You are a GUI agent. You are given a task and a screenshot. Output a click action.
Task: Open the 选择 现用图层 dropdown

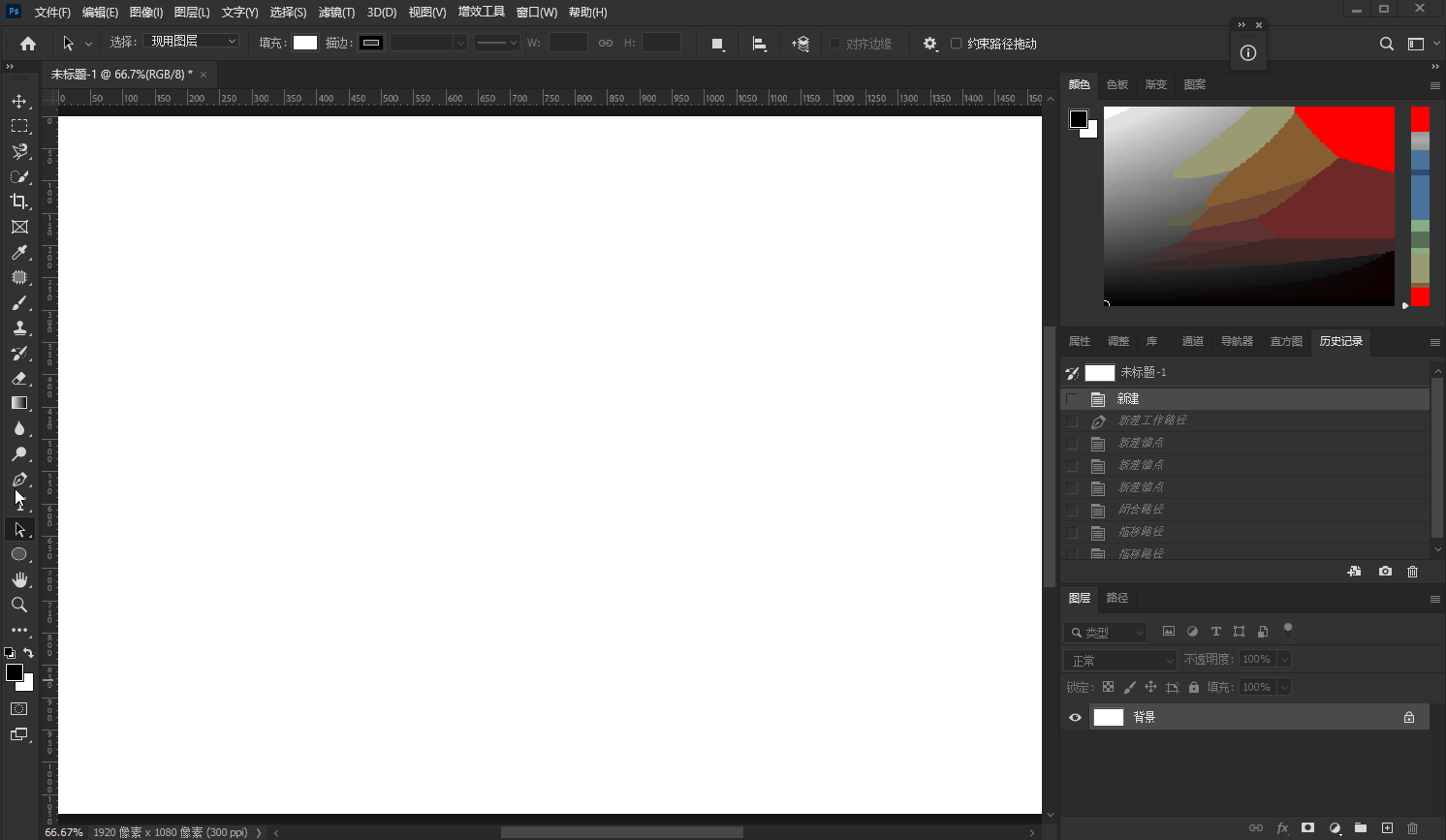(191, 41)
